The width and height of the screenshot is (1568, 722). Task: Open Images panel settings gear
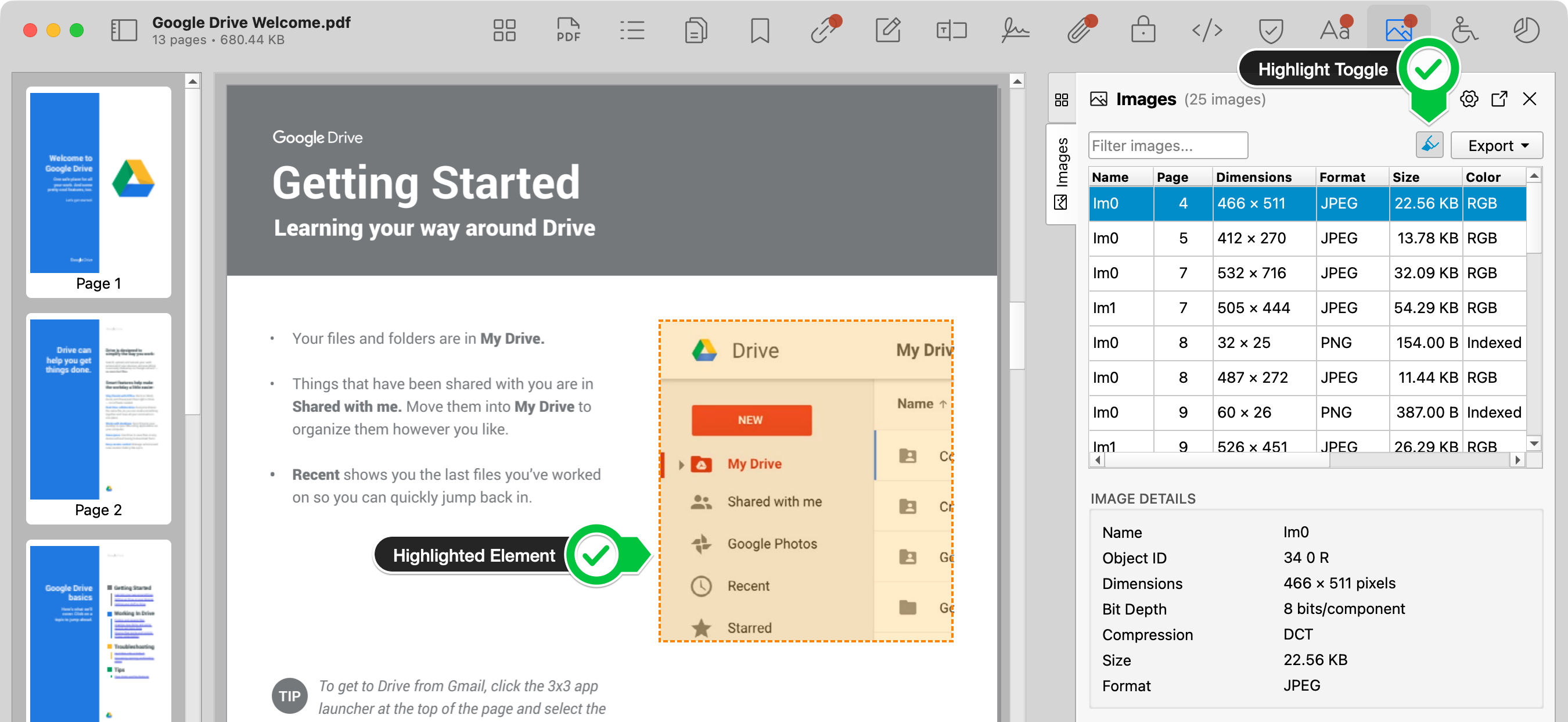click(x=1469, y=99)
